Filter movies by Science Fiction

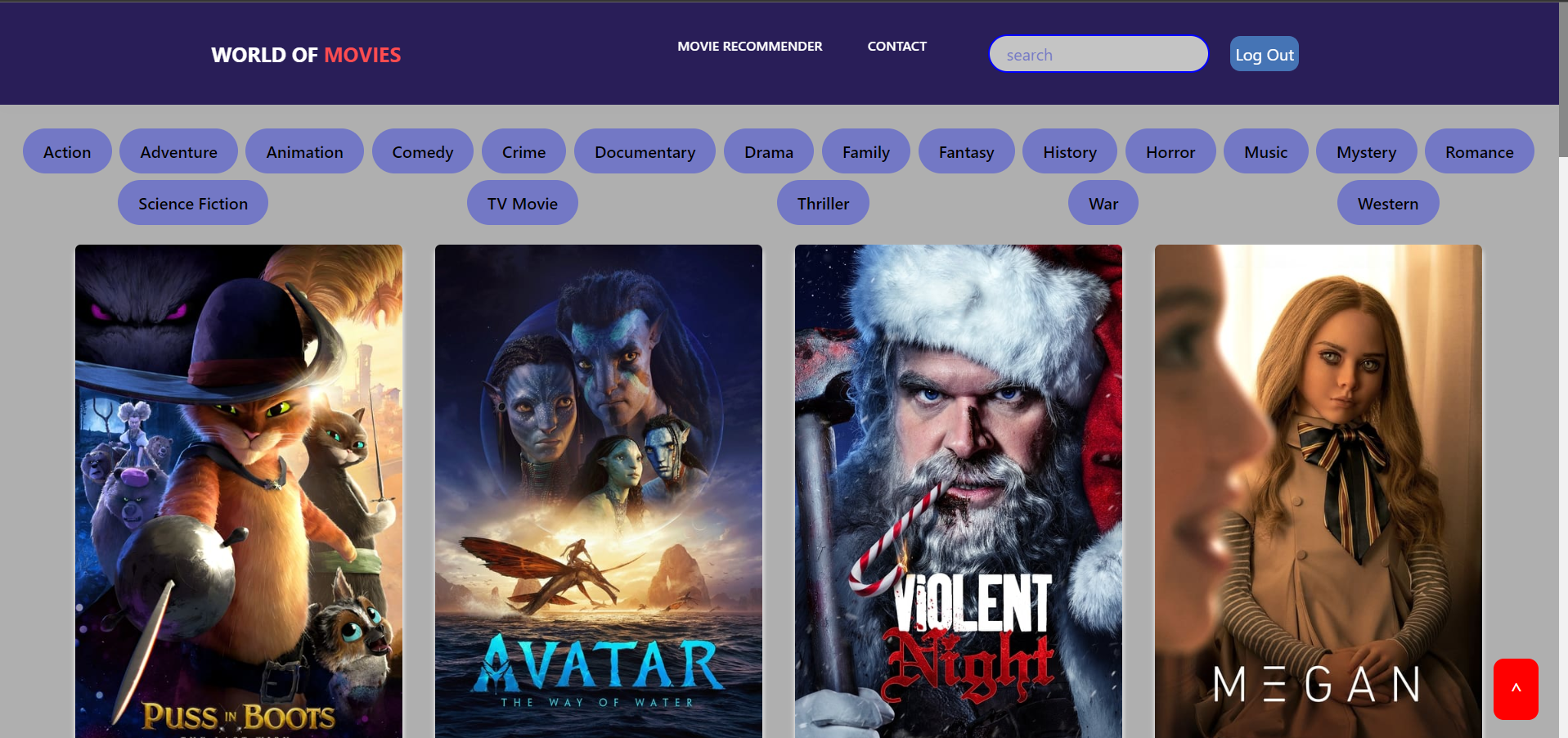point(193,203)
